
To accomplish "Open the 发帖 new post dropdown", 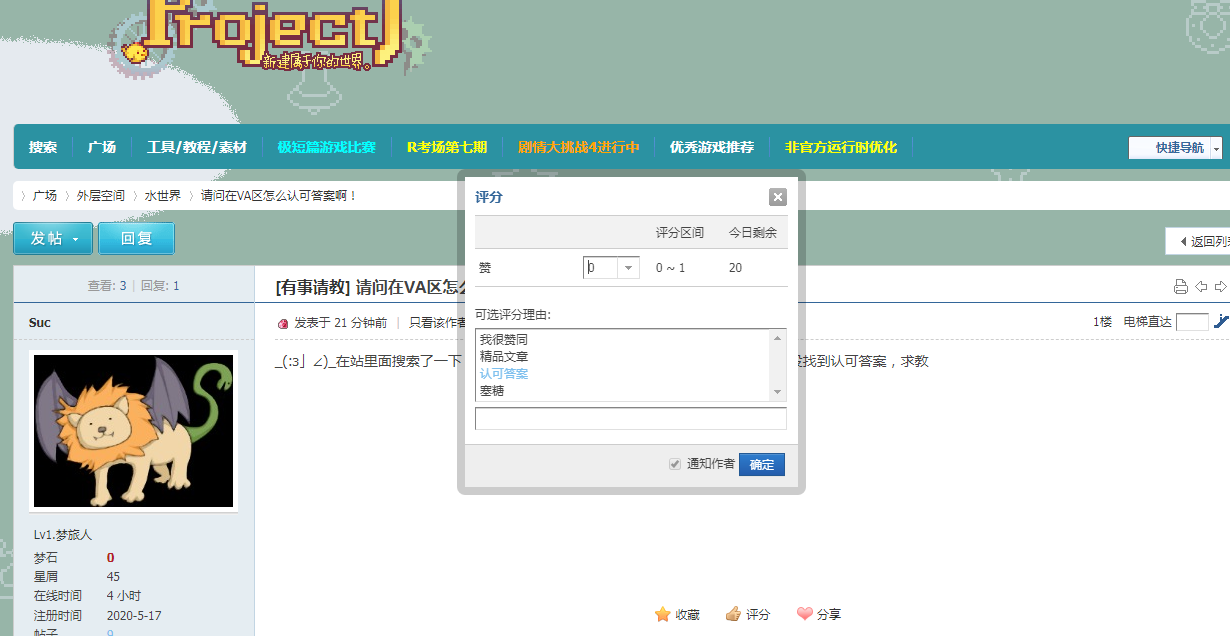I will [53, 238].
